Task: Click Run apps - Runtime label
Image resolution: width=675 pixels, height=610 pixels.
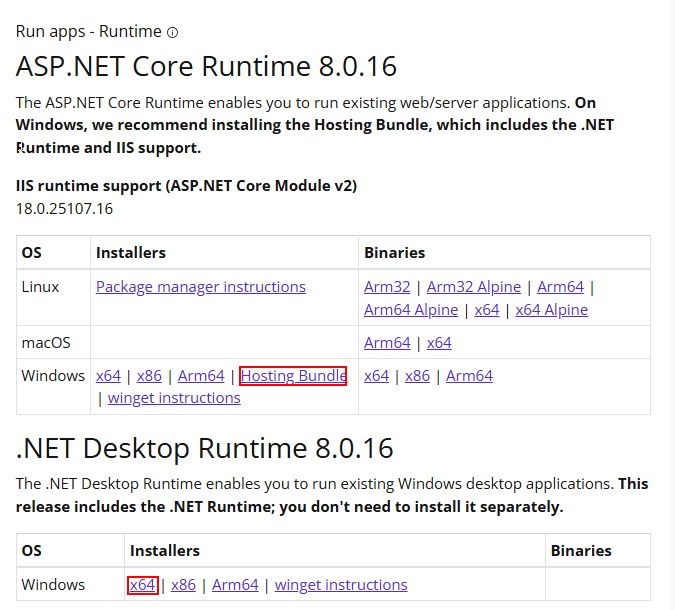Action: pyautogui.click(x=88, y=32)
